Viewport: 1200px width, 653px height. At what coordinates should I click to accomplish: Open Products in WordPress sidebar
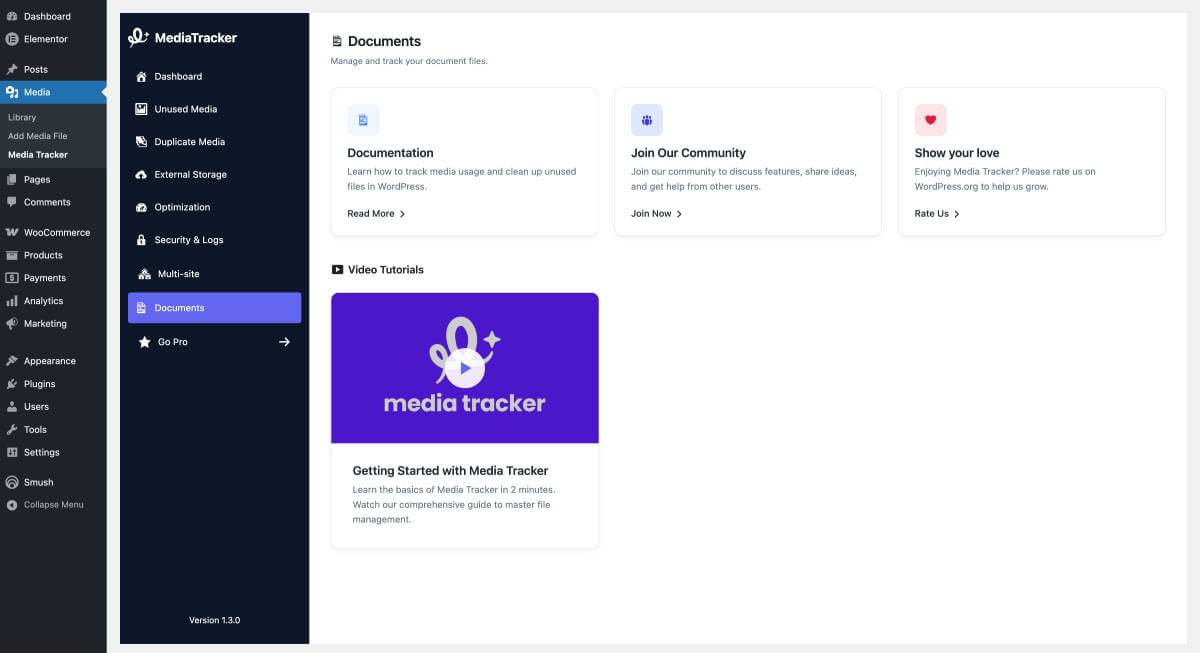[x=53, y=255]
